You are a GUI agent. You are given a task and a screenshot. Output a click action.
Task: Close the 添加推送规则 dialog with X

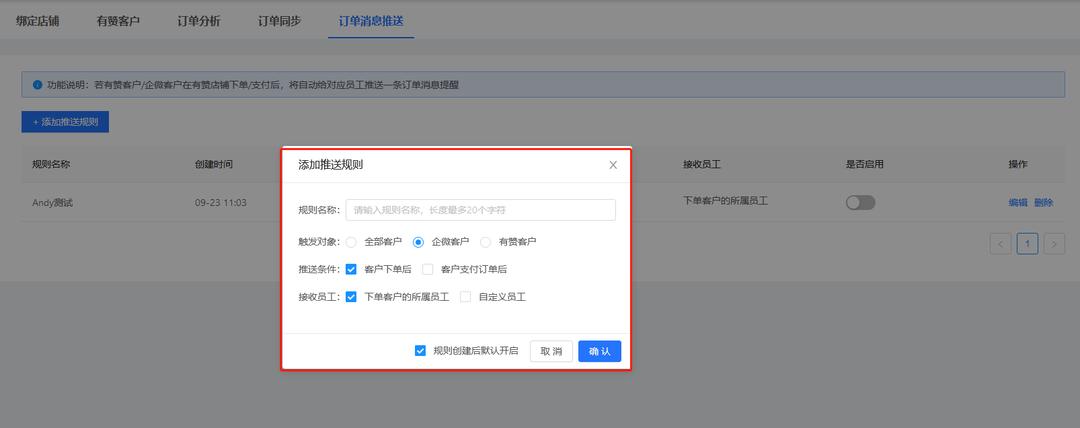point(613,165)
